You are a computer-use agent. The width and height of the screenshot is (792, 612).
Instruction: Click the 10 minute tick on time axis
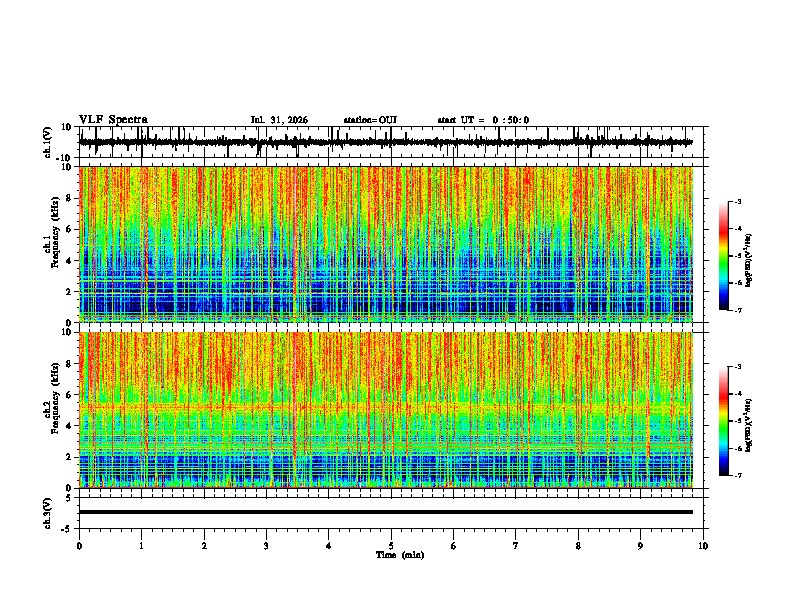pyautogui.click(x=703, y=546)
